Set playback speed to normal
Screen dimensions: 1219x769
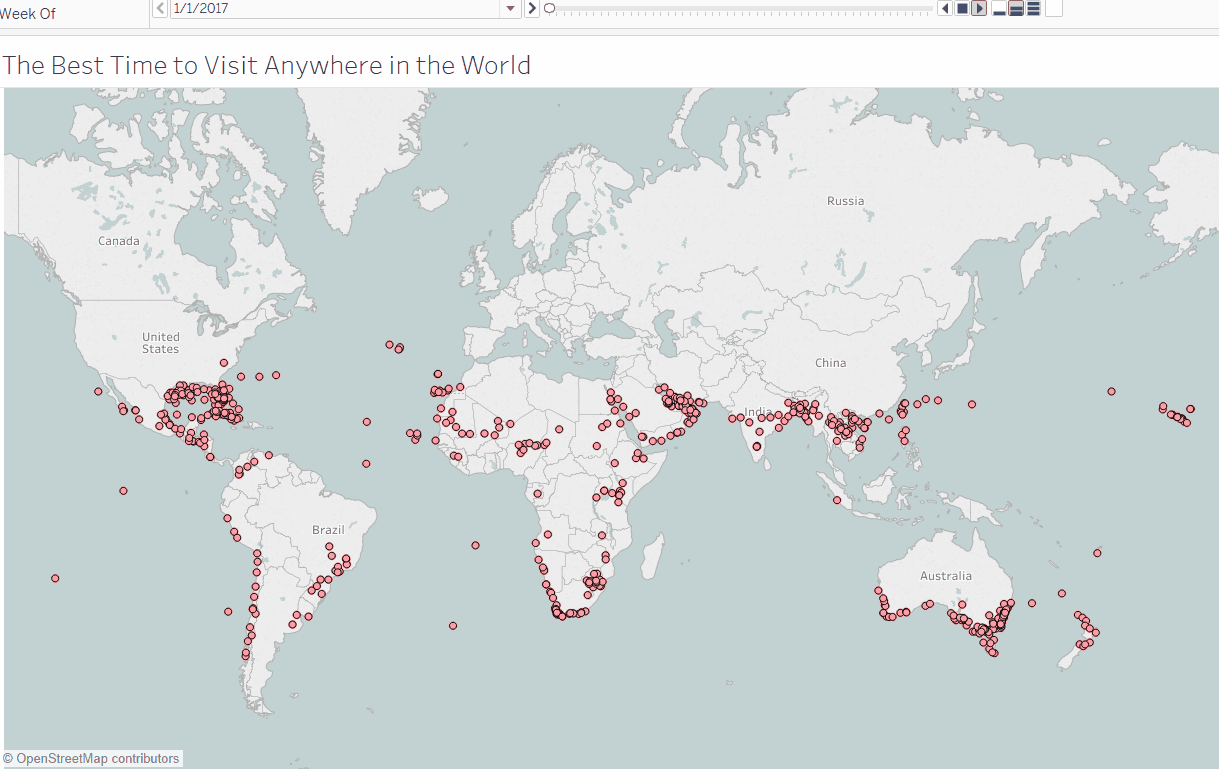coord(1016,9)
